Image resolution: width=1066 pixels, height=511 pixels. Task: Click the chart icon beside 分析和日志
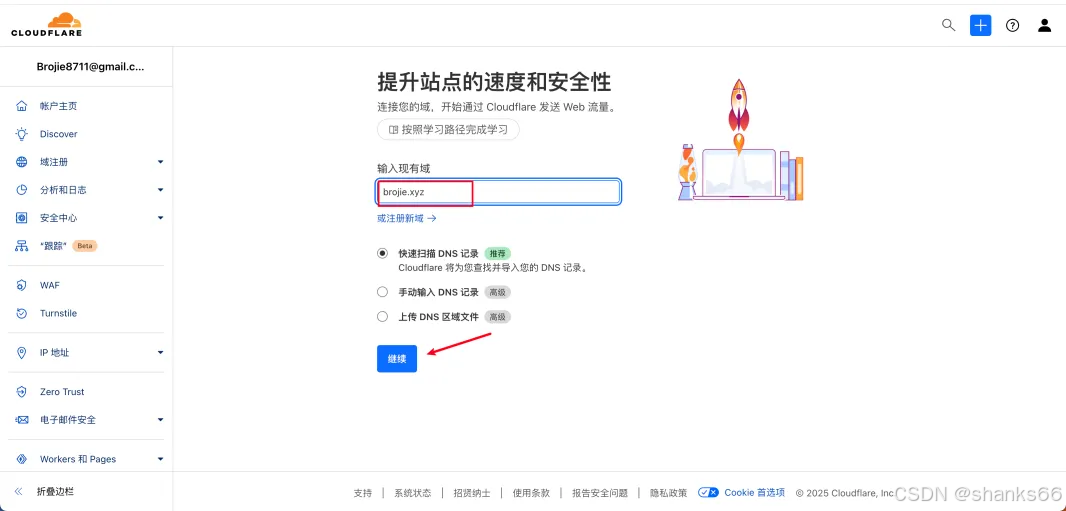point(22,190)
